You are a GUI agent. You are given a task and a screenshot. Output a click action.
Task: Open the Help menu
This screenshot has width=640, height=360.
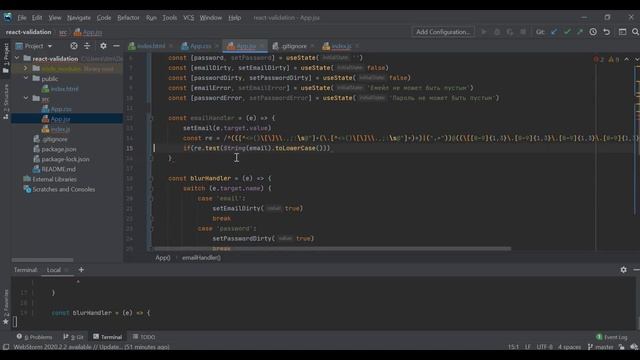click(234, 18)
